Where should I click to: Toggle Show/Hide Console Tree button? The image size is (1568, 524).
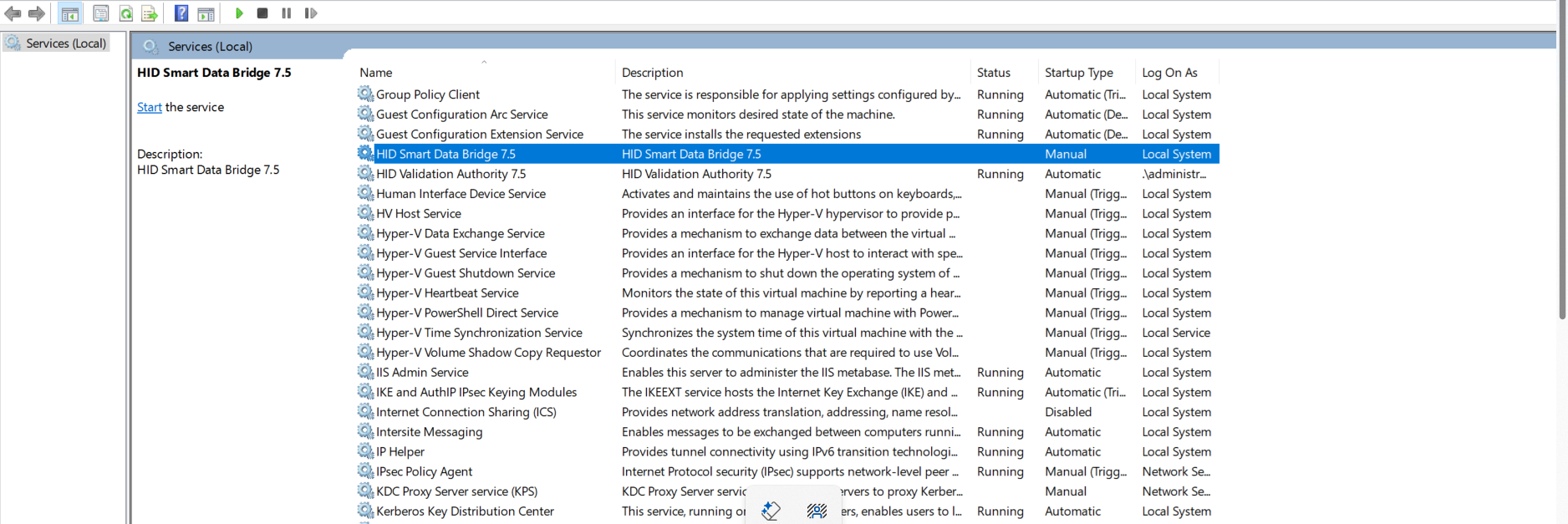click(x=70, y=13)
